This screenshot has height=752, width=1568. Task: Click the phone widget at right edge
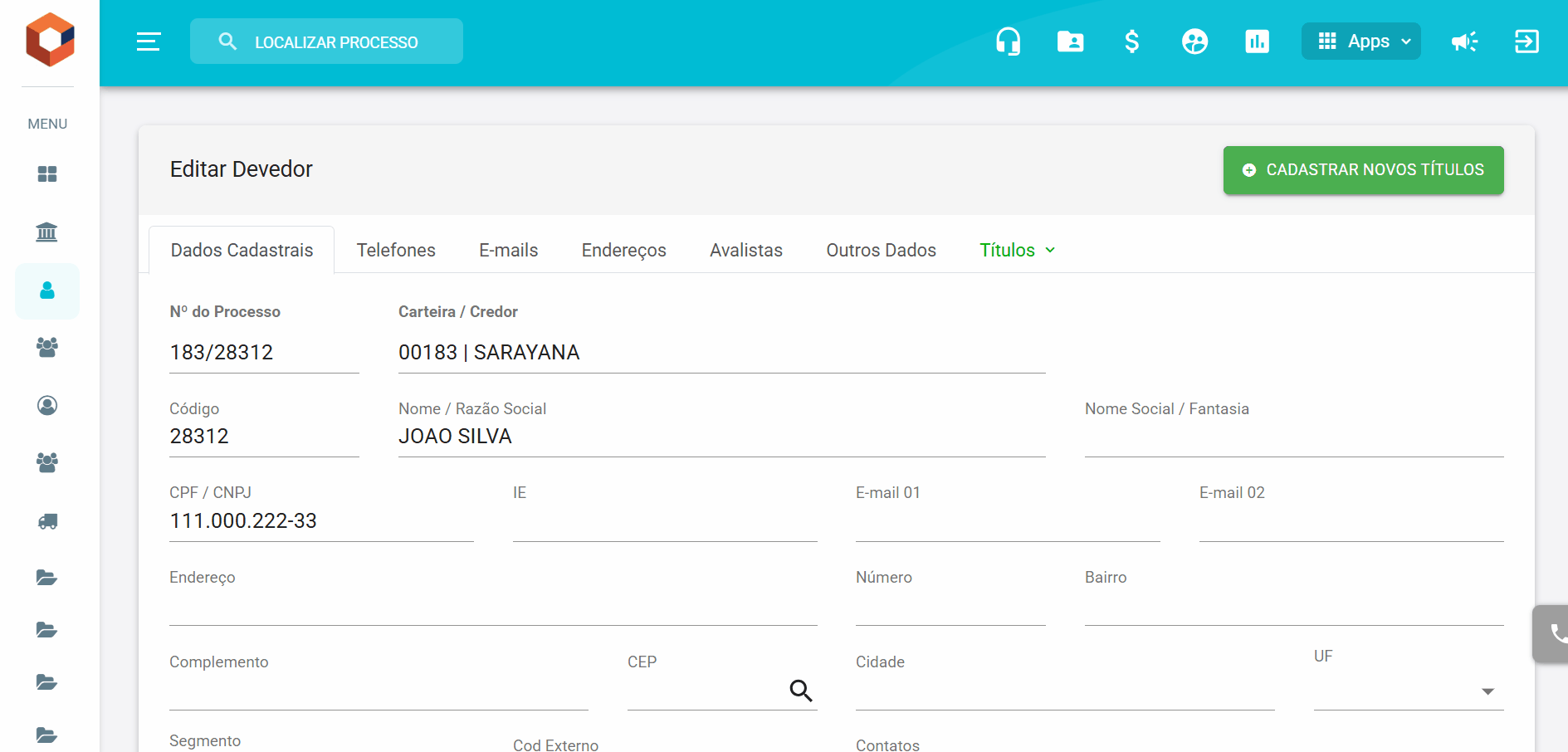[1551, 634]
